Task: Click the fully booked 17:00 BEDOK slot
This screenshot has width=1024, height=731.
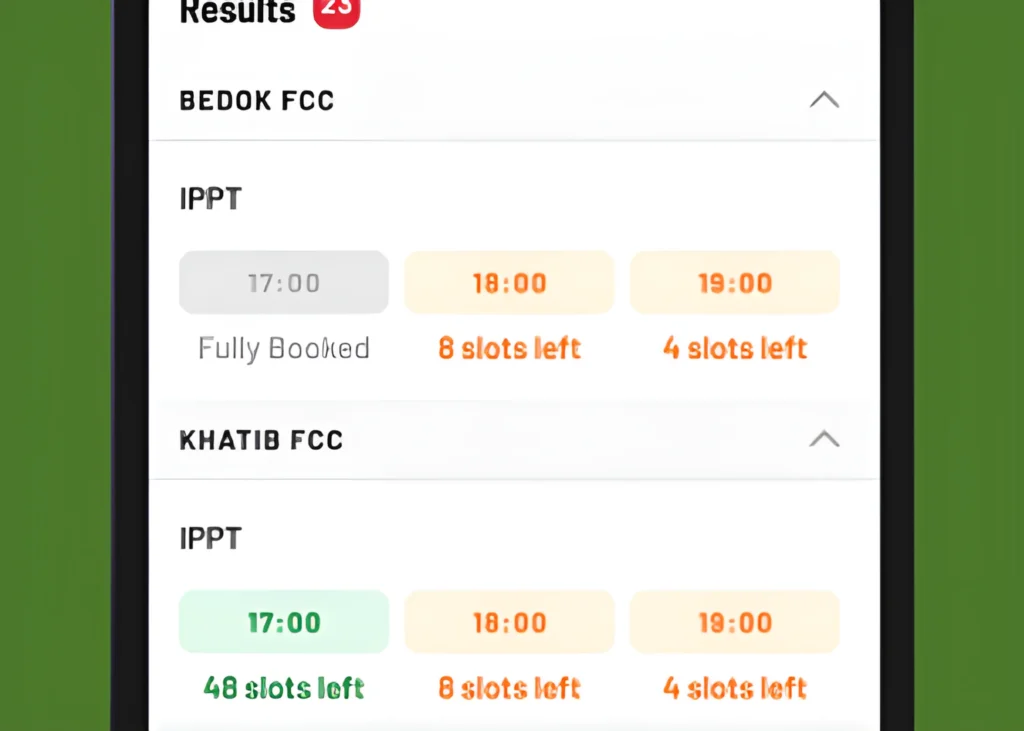Action: tap(283, 282)
